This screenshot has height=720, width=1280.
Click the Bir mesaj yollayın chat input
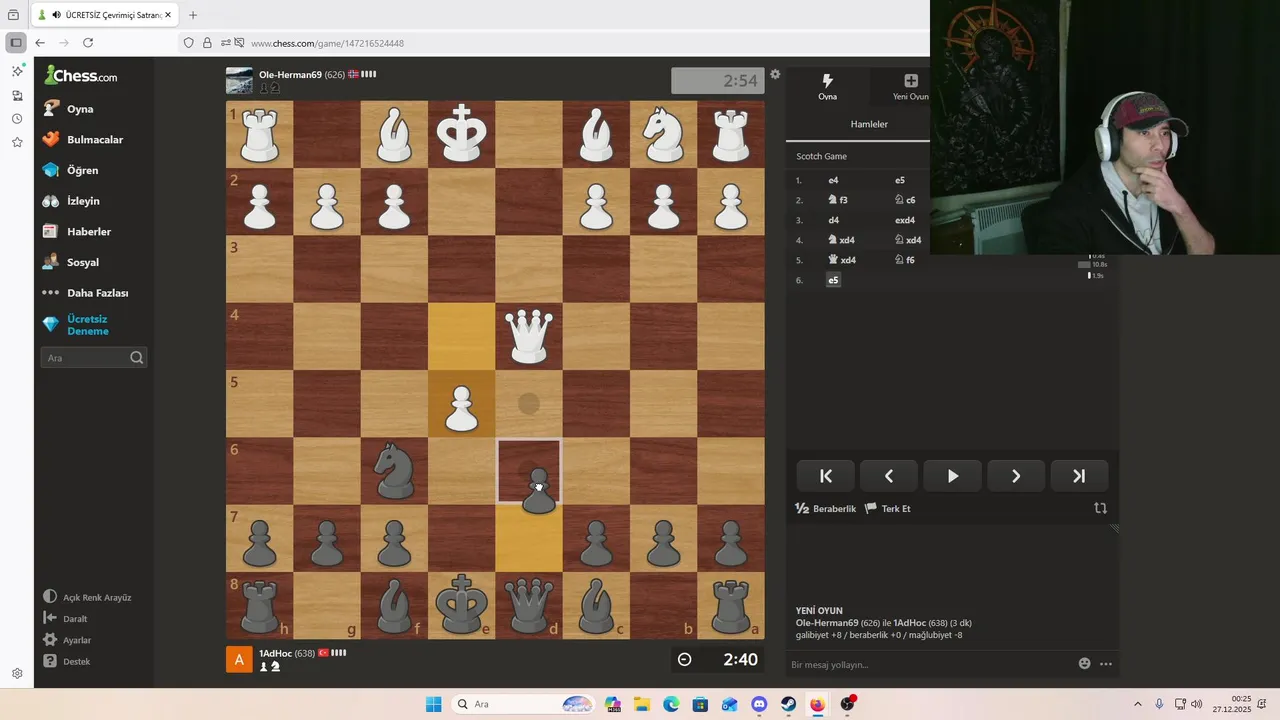click(x=930, y=664)
